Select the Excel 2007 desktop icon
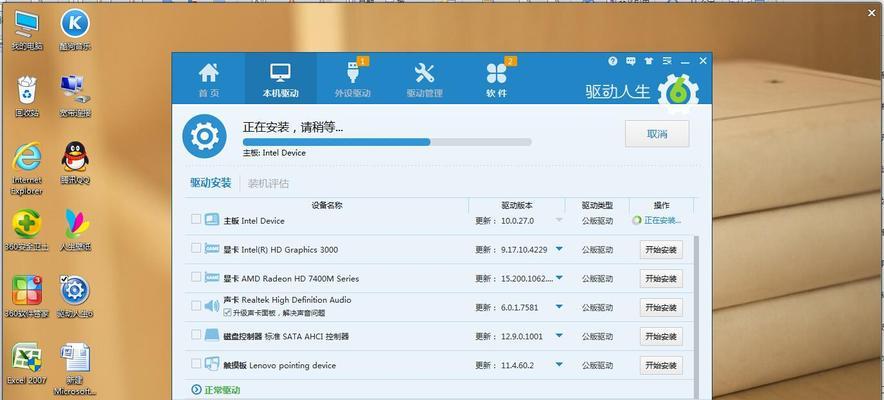The height and width of the screenshot is (400, 884). [x=27, y=363]
